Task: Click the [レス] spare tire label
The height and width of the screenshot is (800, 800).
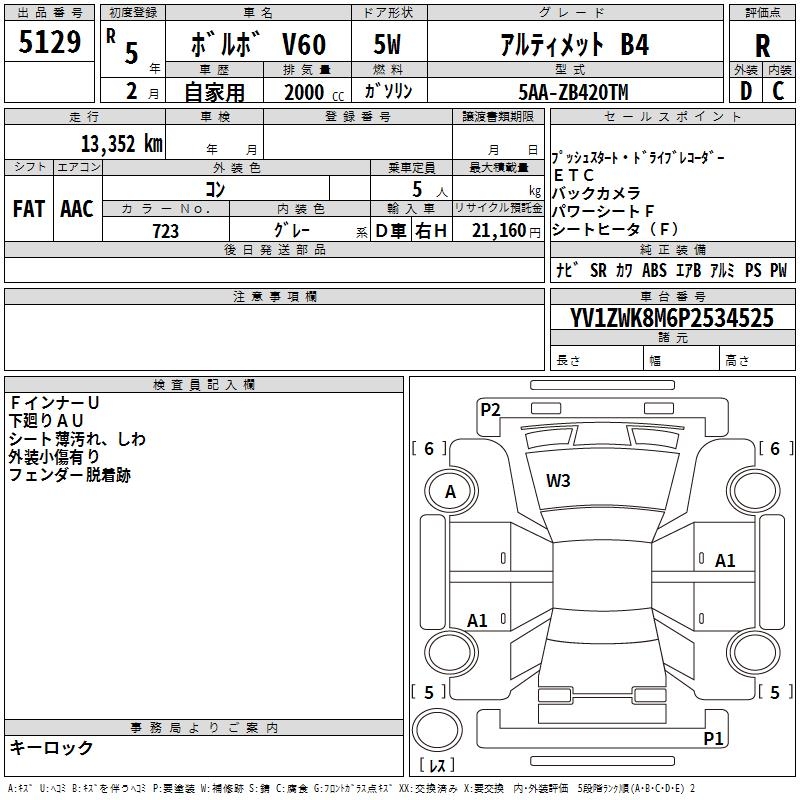Action: tap(436, 765)
